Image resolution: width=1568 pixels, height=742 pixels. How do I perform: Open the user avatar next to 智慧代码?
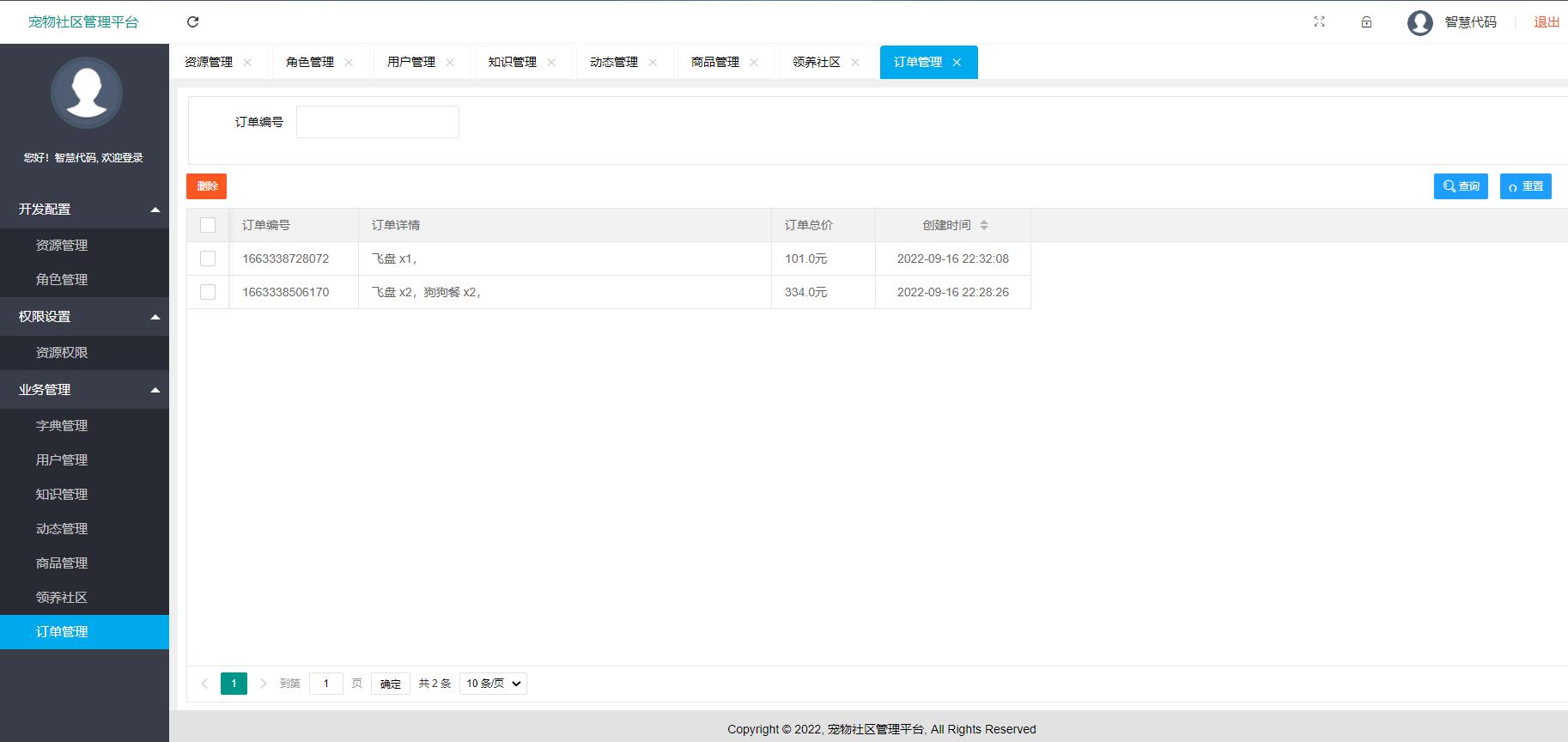coord(1420,22)
